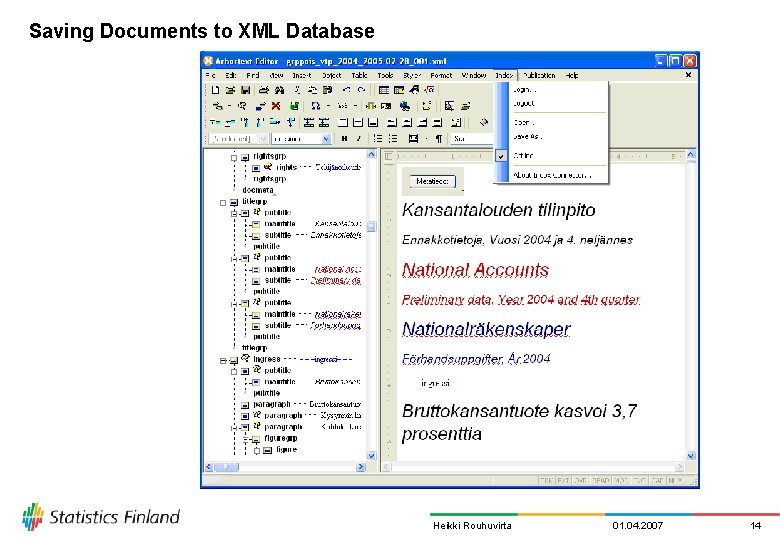Toggle the checked Offline menu entry
Screen dimensions: 780x540
pos(551,156)
